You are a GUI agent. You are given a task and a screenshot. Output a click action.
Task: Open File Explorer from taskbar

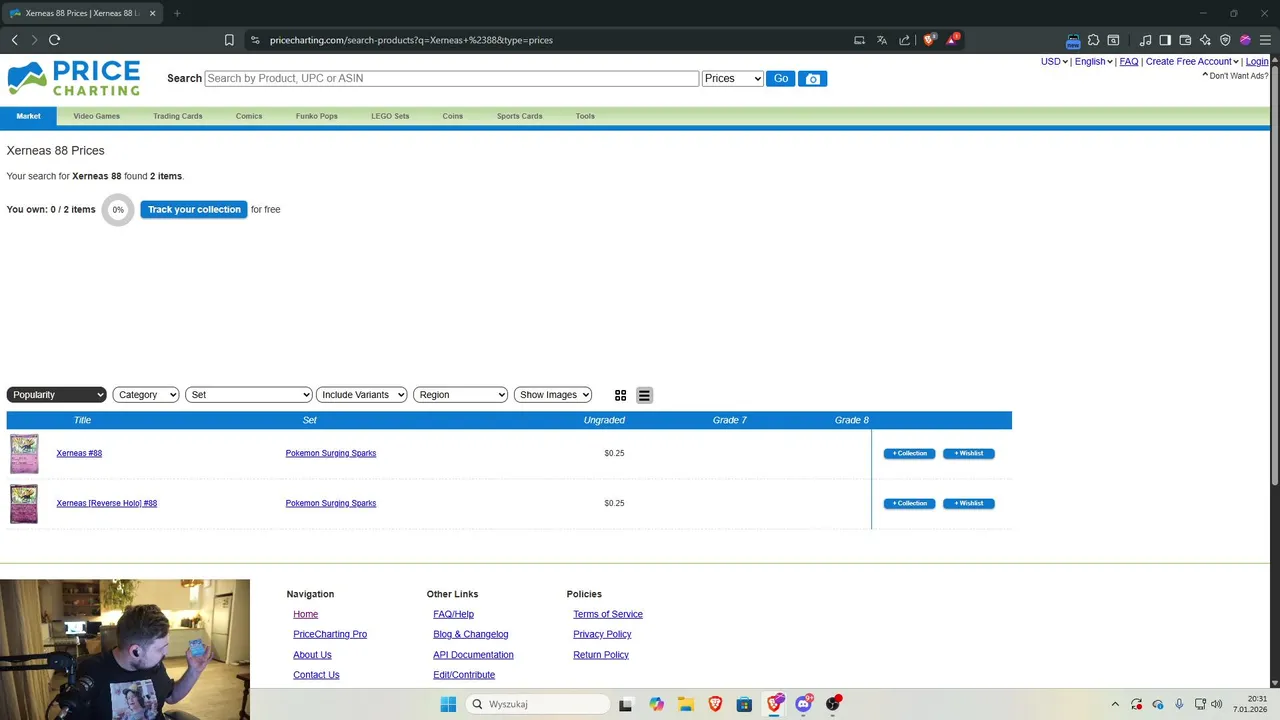click(685, 704)
